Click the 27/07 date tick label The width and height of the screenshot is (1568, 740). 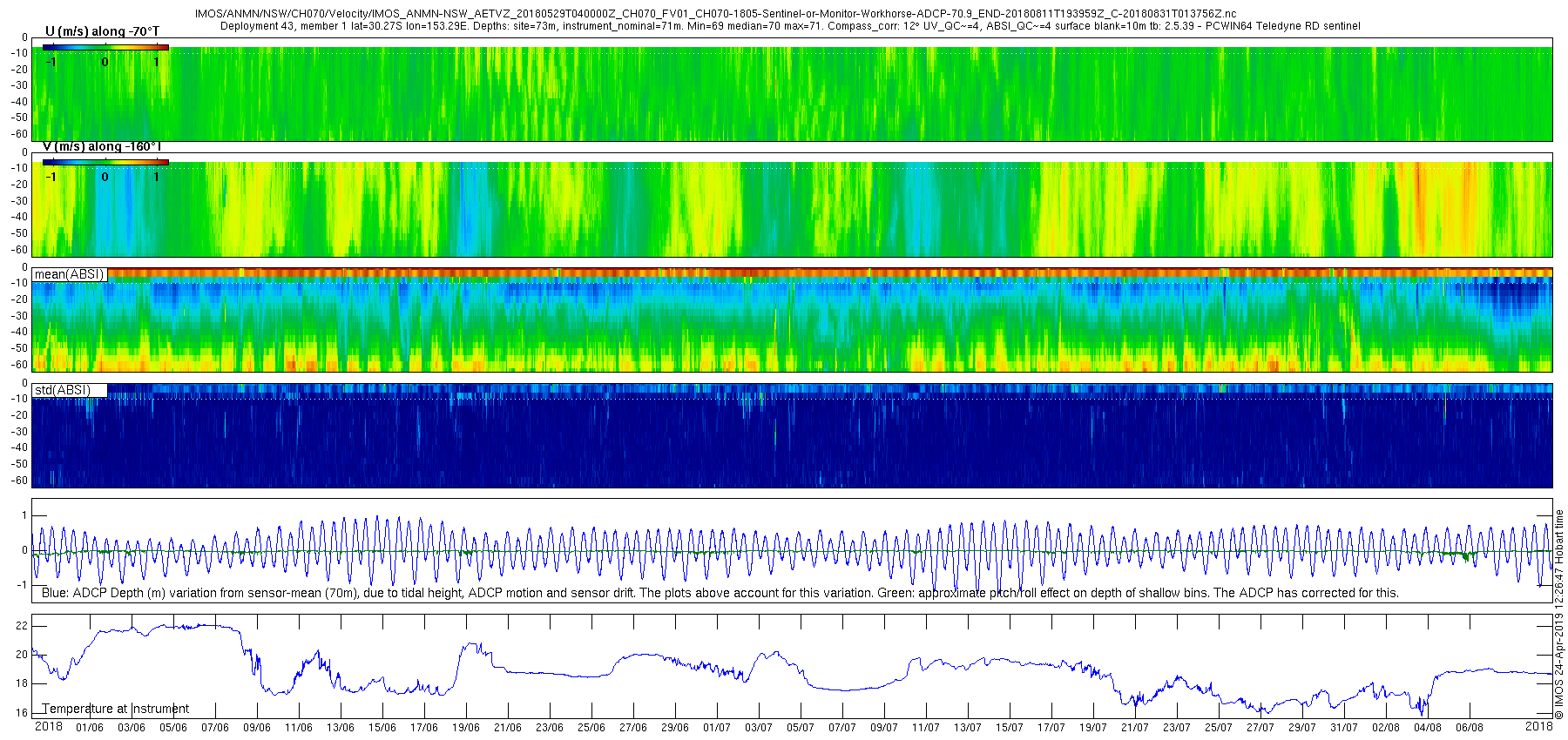coord(1260,728)
